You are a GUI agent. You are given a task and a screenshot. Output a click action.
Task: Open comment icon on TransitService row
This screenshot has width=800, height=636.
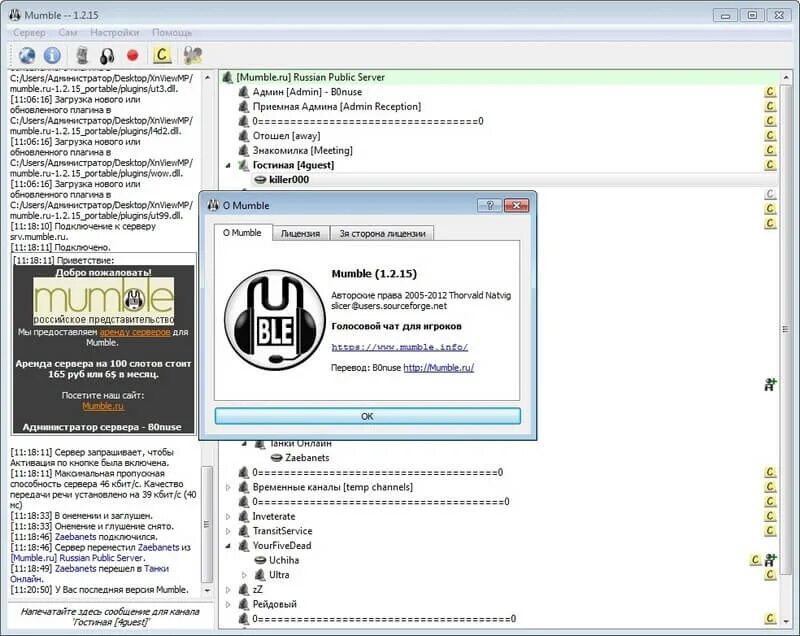pyautogui.click(x=770, y=531)
